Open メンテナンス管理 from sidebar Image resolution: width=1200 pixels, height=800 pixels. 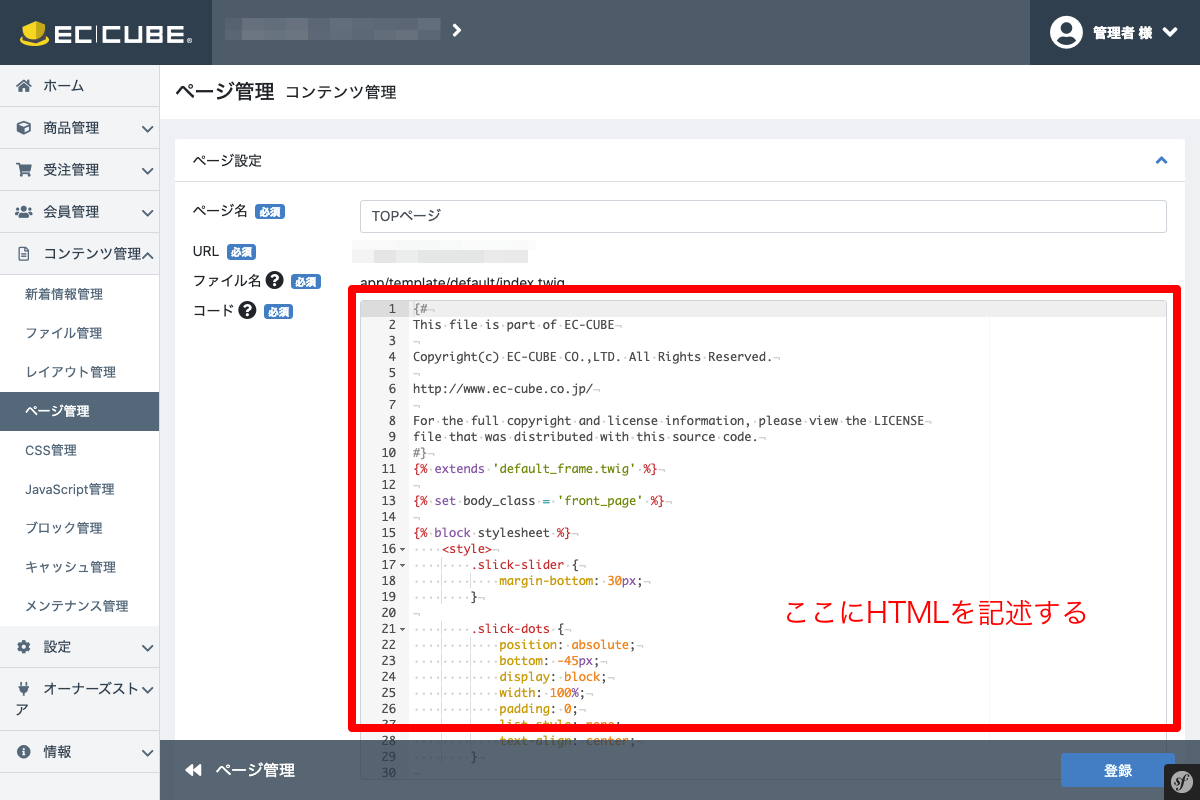[79, 606]
